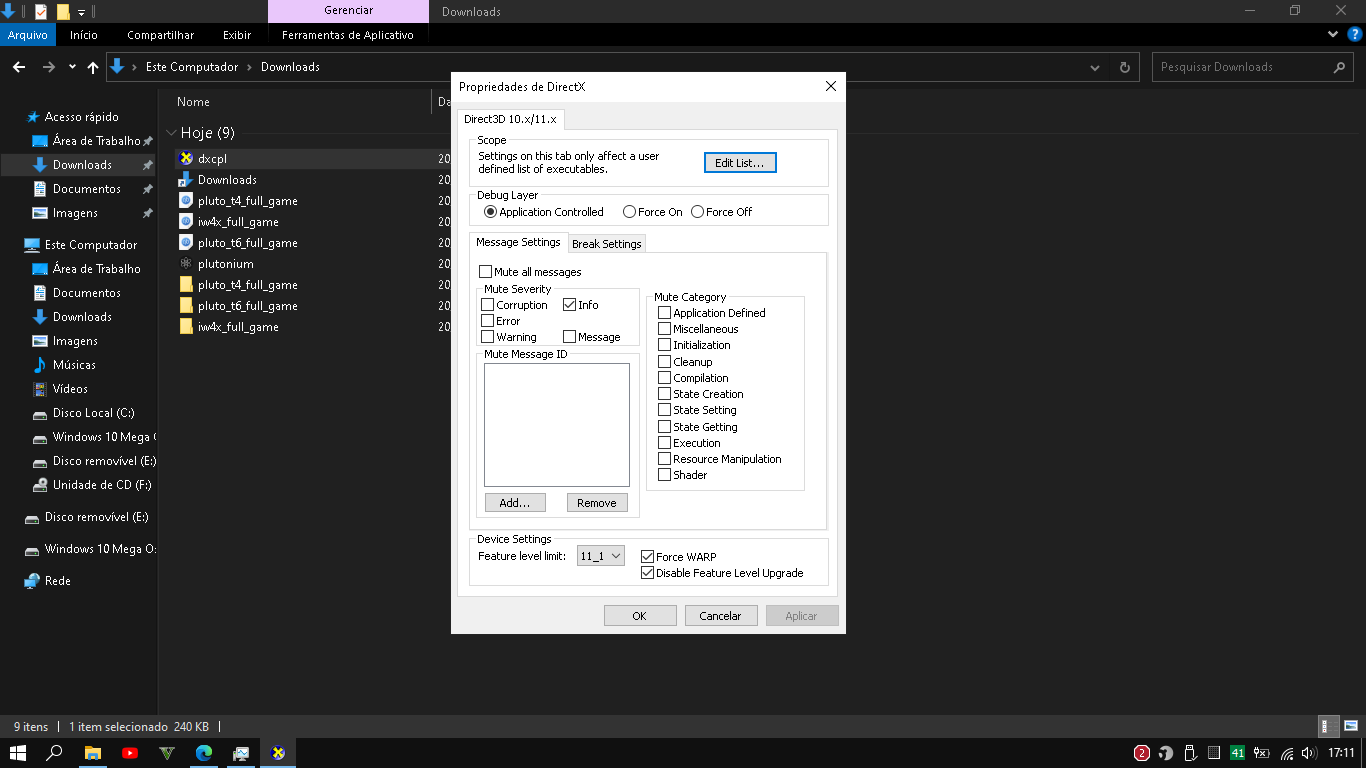Screen dimensions: 1366x768
Task: Uncheck Disable Feature Level Upgrade
Action: coord(647,573)
